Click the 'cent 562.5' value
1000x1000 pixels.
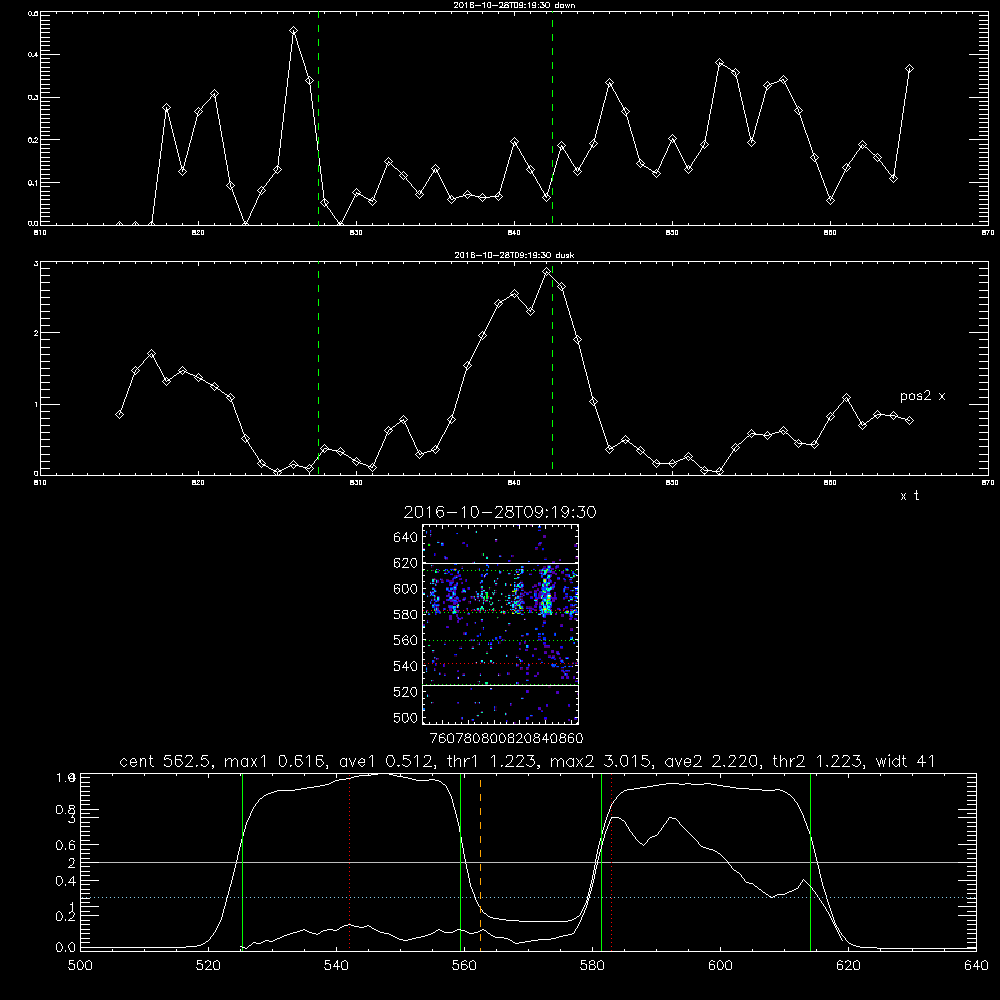[x=166, y=761]
